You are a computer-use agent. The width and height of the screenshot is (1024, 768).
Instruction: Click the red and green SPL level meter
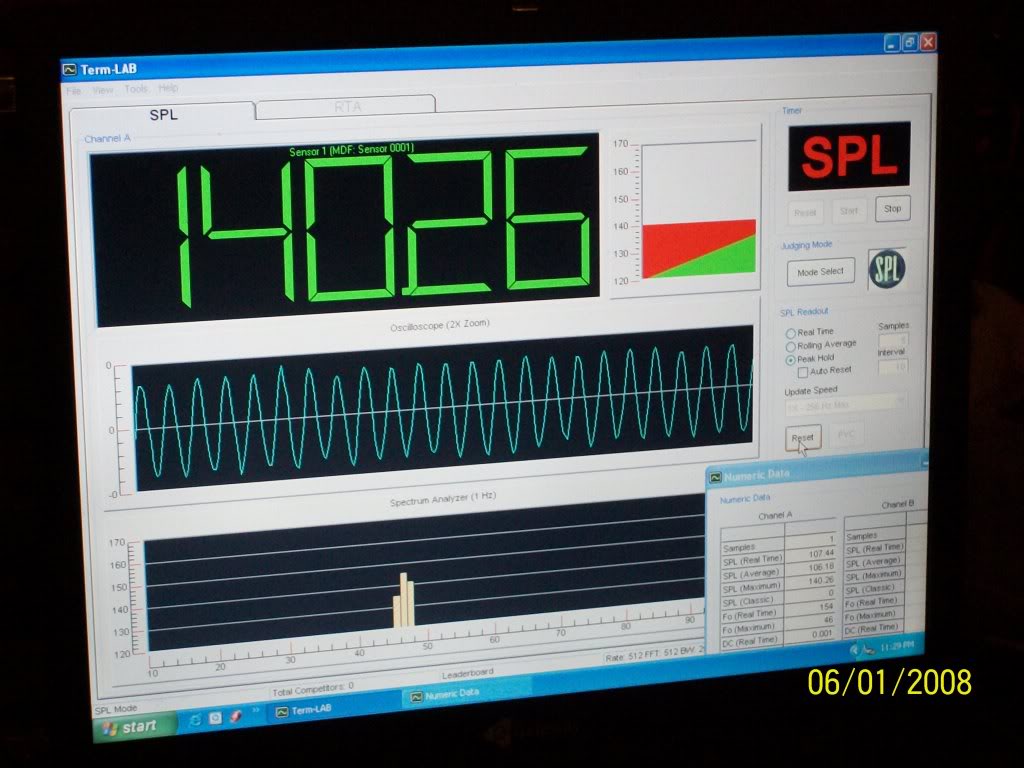tap(699, 248)
